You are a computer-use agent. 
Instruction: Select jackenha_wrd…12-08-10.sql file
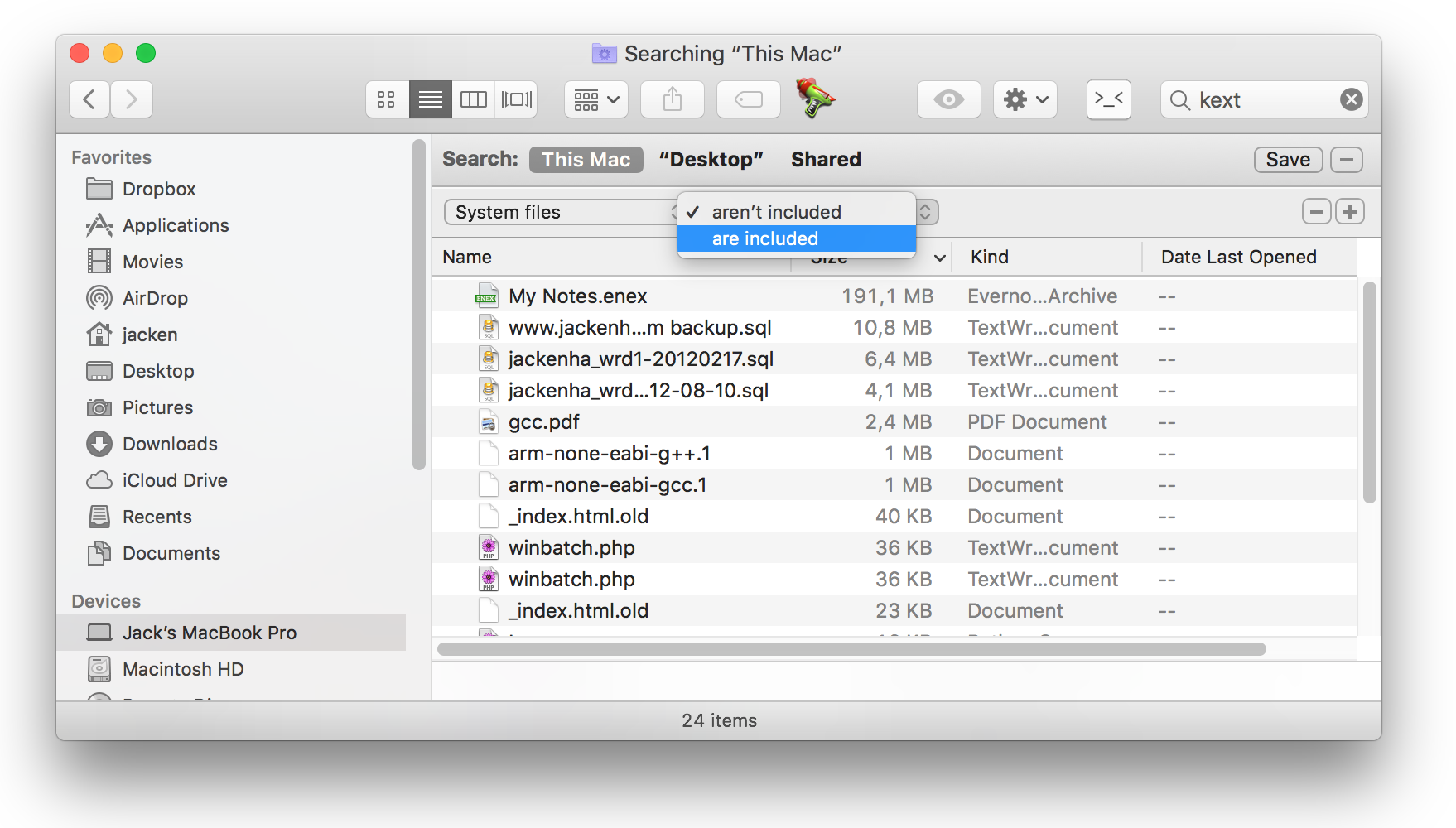coord(894,390)
